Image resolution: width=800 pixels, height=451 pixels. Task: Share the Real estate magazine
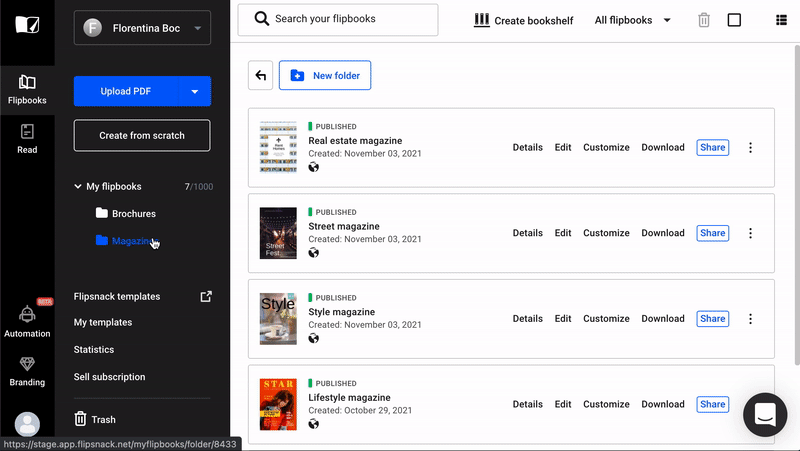click(713, 147)
